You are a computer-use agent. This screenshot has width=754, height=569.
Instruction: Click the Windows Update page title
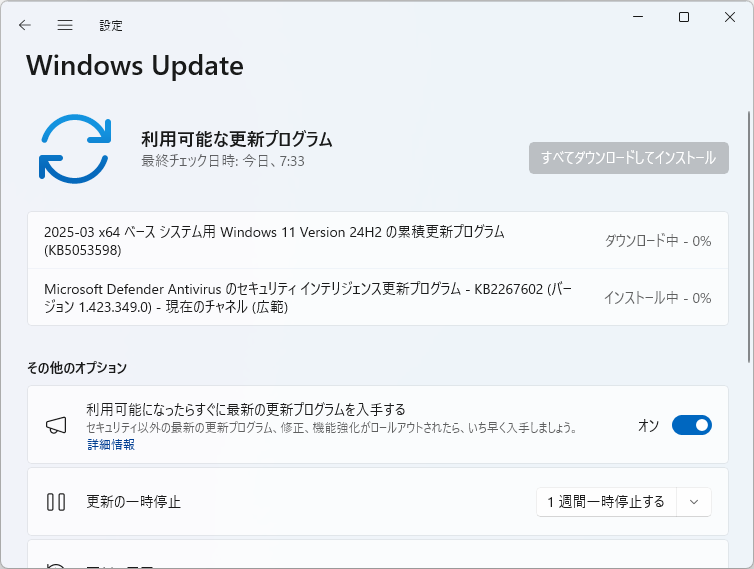pyautogui.click(x=135, y=65)
